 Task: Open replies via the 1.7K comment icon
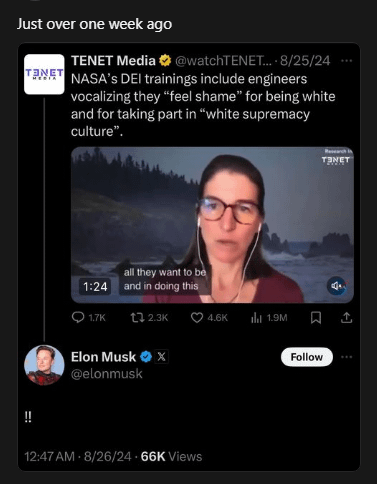(78, 317)
